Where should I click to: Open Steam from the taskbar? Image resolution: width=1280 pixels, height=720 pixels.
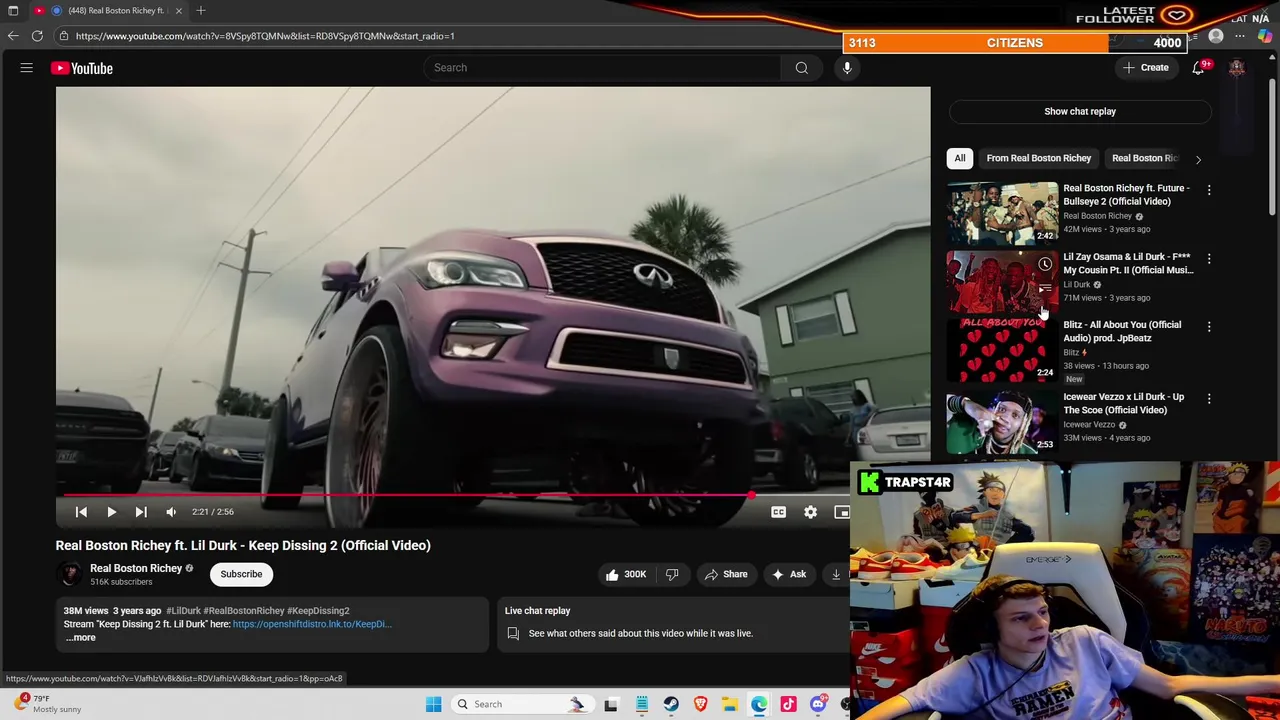(671, 704)
